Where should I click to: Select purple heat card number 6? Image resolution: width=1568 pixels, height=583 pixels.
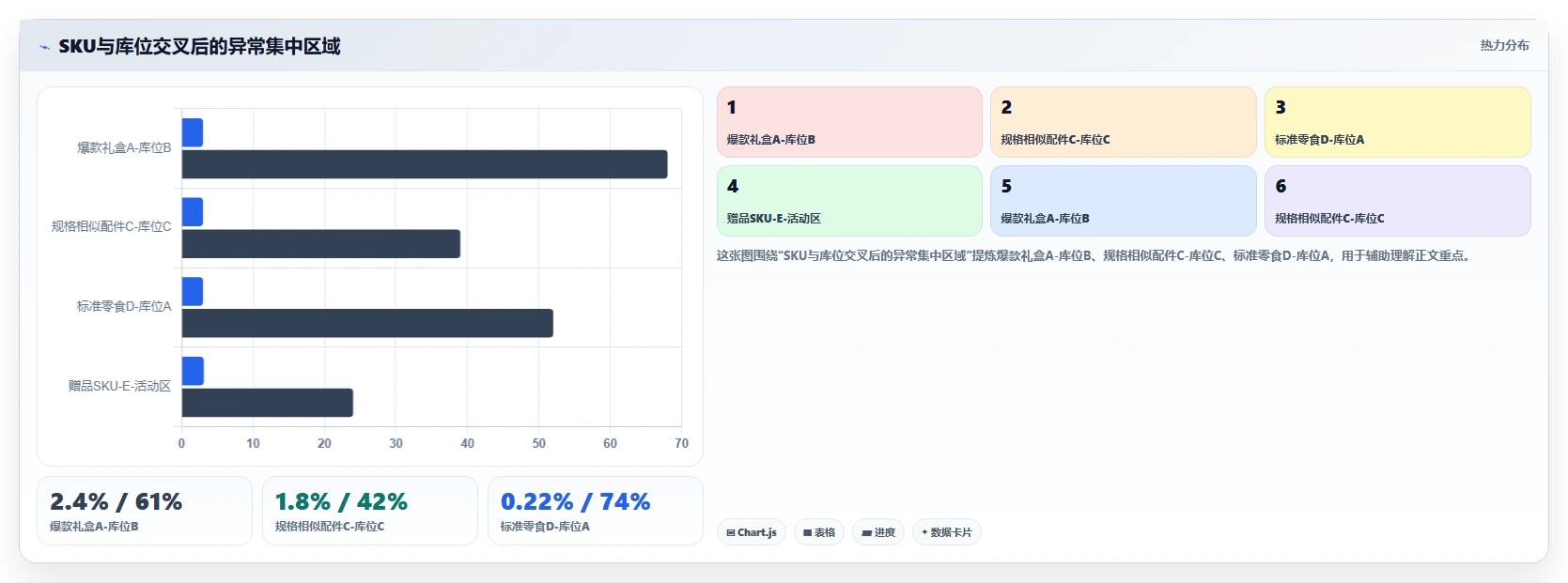[1398, 201]
